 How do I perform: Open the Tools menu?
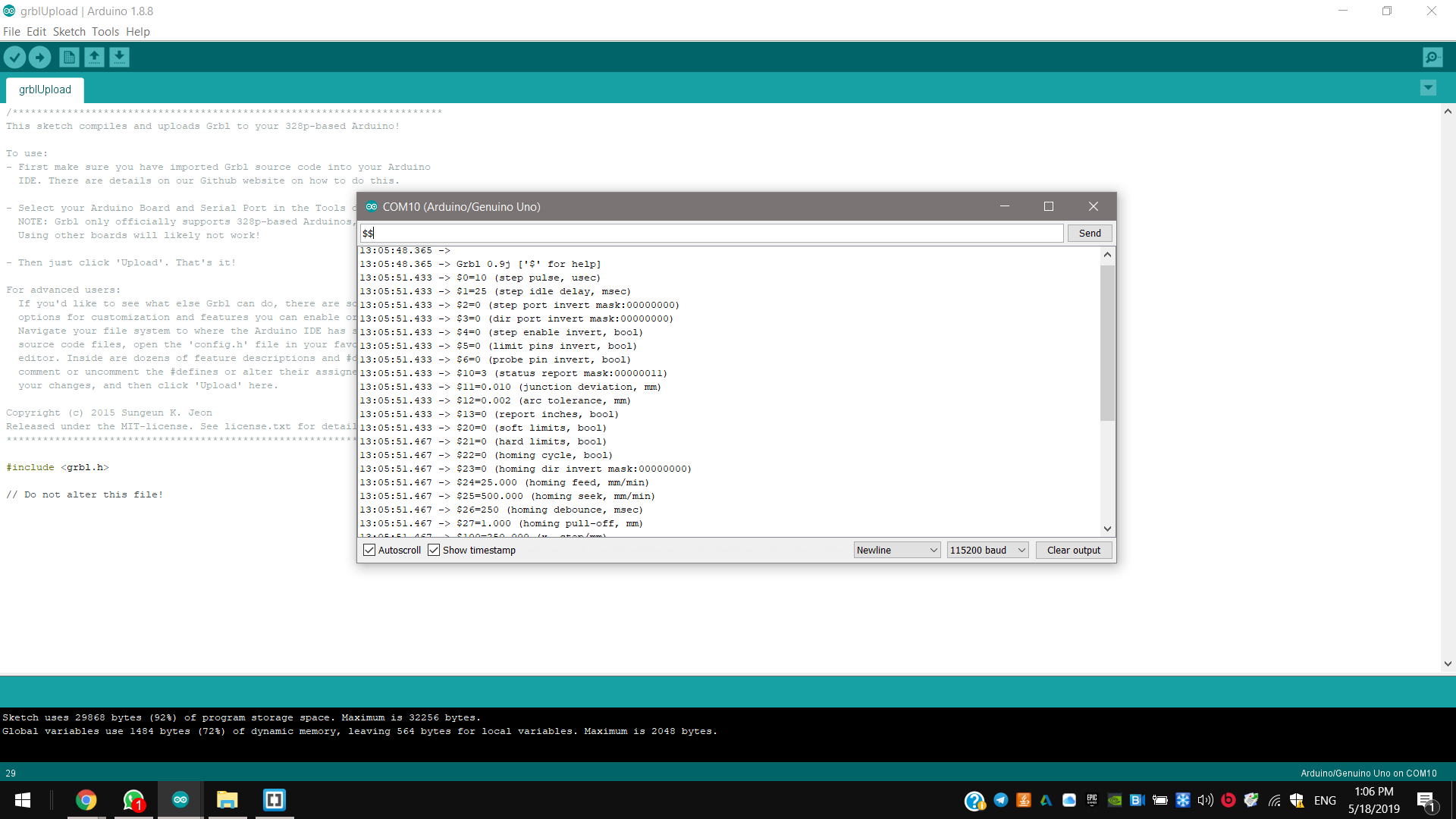[x=105, y=32]
